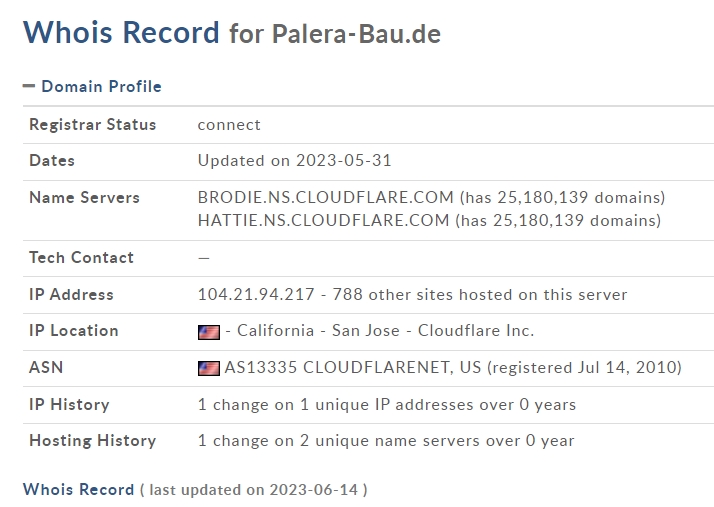Click the IP History row value

coord(386,405)
